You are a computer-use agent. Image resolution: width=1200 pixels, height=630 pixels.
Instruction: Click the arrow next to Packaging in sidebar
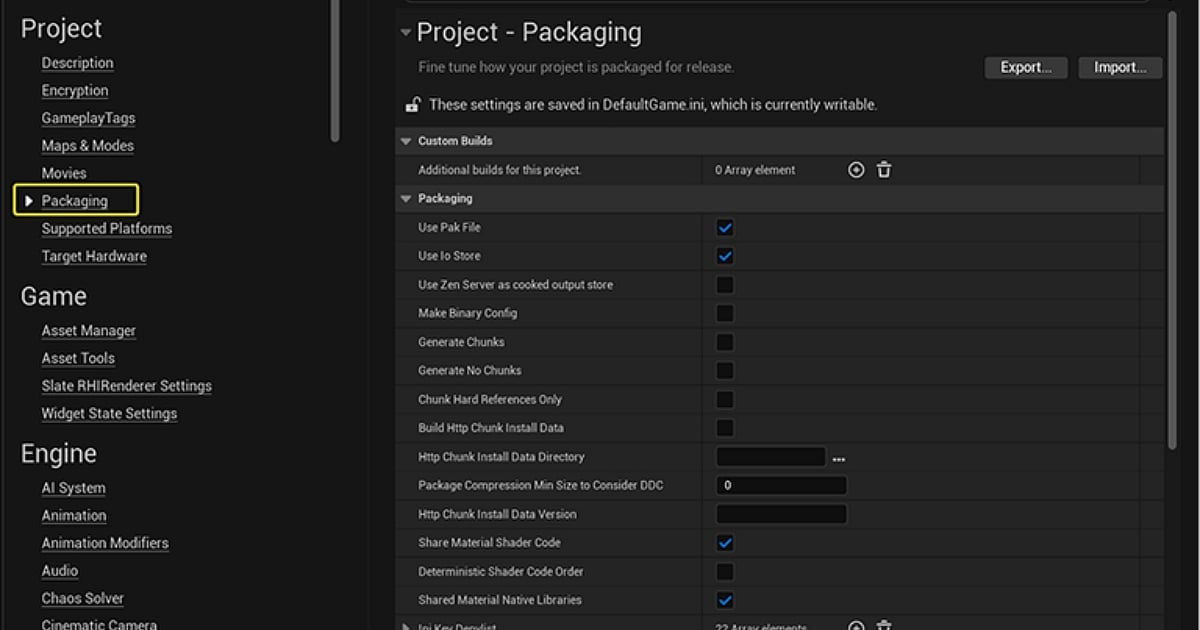(29, 201)
